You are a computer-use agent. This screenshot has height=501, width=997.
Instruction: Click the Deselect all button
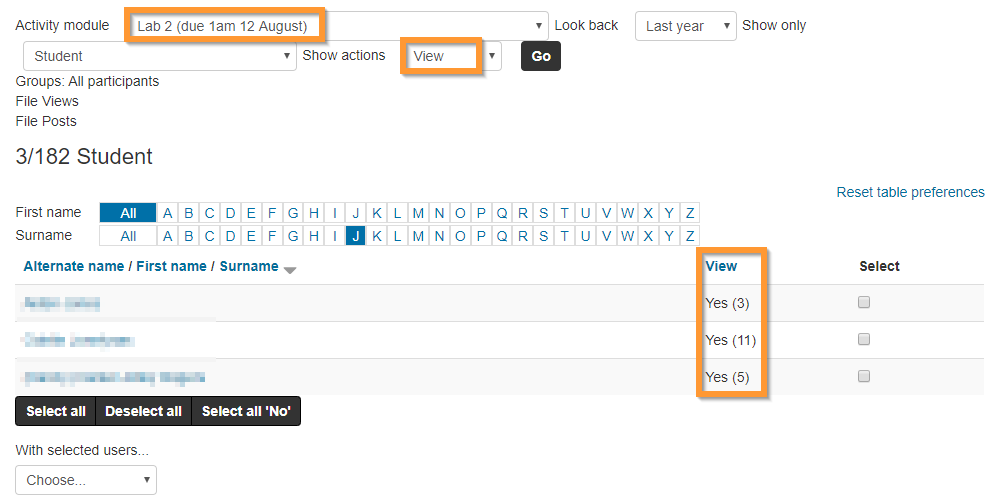click(144, 411)
